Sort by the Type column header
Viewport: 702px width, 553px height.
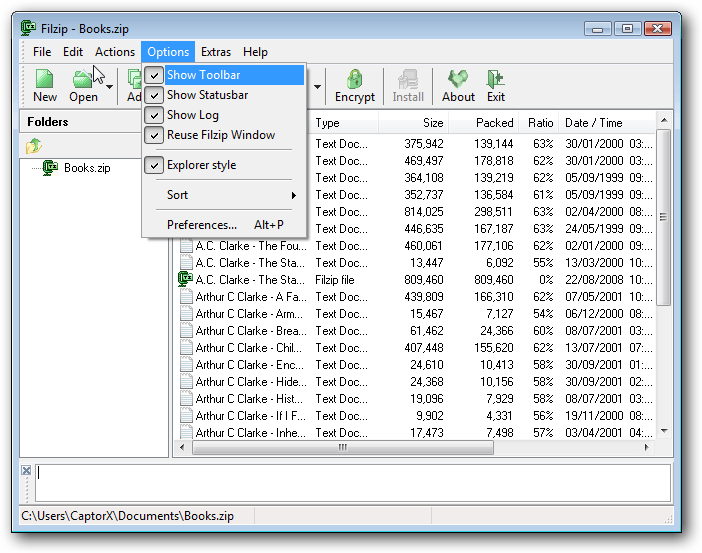click(x=343, y=123)
